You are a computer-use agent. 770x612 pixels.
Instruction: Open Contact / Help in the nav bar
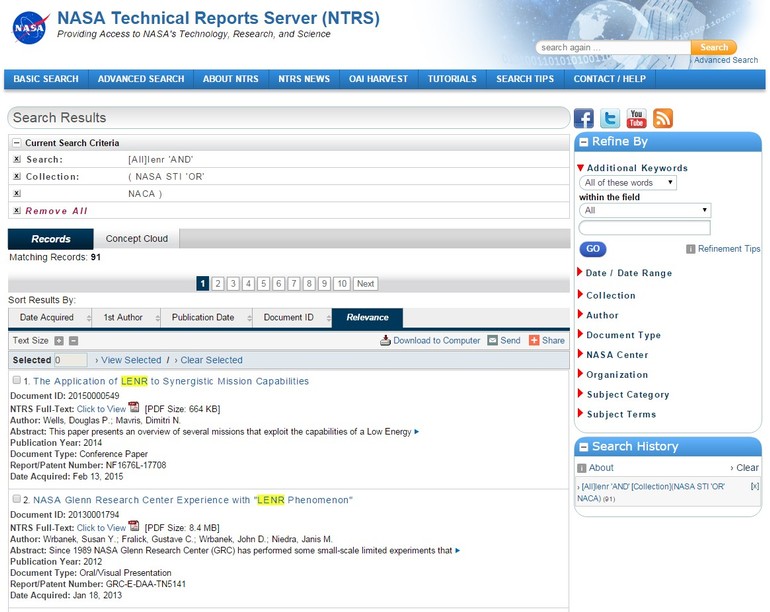[609, 79]
